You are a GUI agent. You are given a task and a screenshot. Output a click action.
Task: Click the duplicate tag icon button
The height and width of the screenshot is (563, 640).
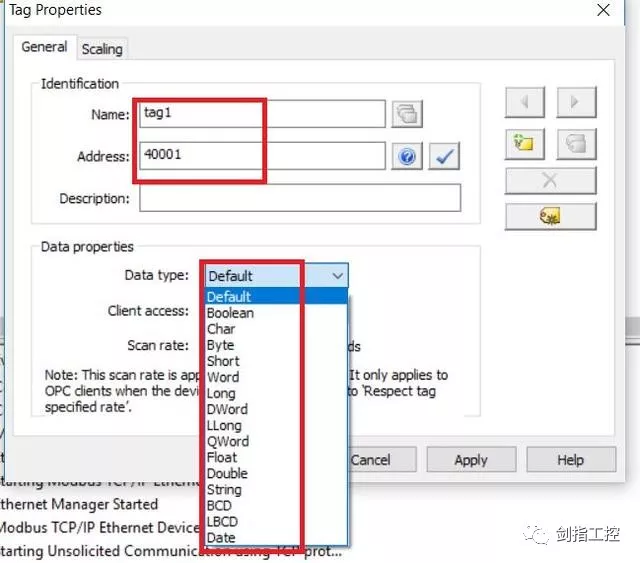575,143
